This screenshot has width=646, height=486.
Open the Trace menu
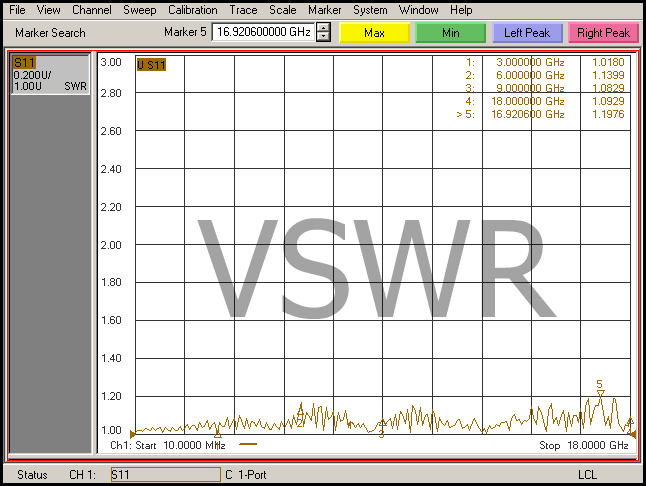click(x=243, y=10)
